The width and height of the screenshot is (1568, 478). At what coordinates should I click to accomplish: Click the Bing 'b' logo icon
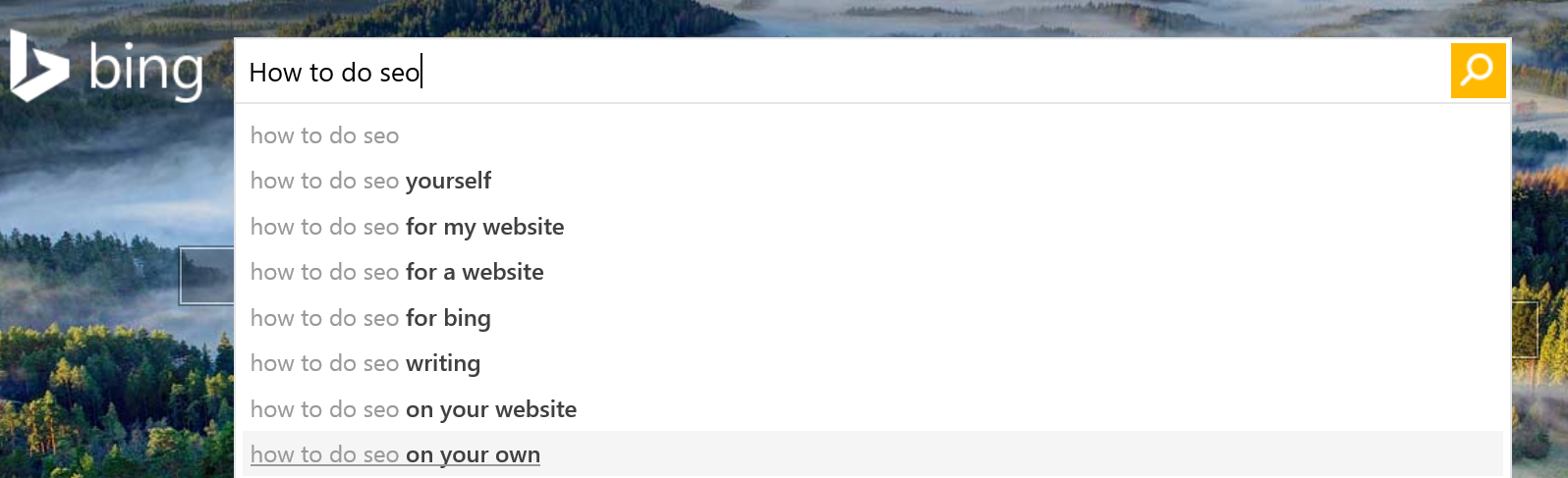pos(39,66)
